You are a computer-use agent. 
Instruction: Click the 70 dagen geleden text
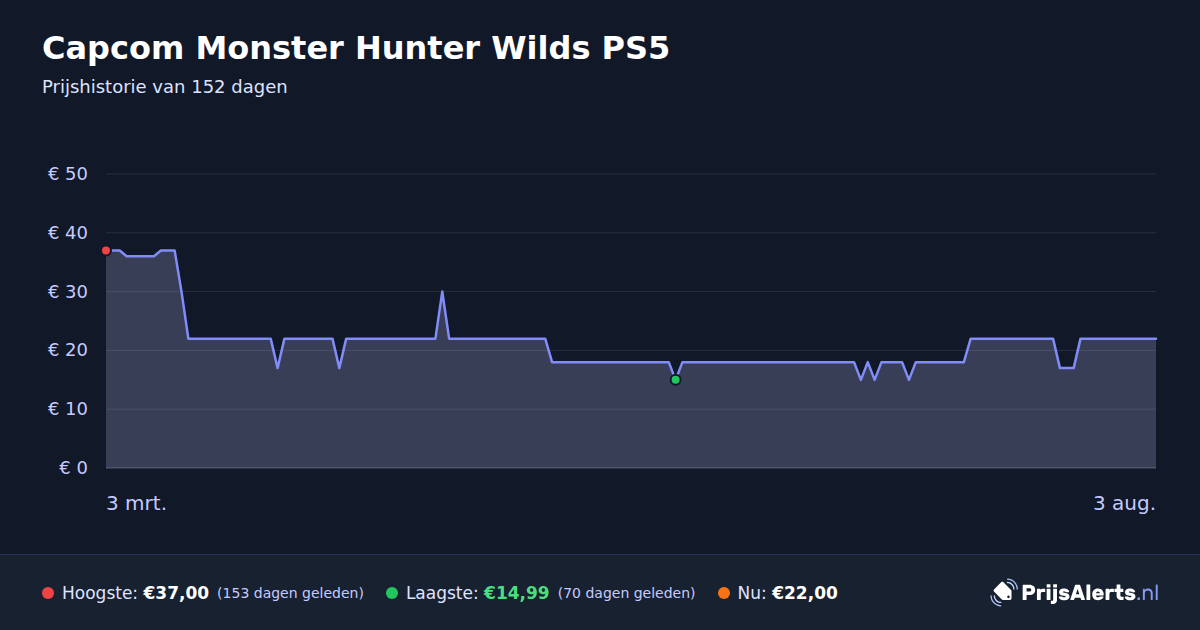[626, 593]
